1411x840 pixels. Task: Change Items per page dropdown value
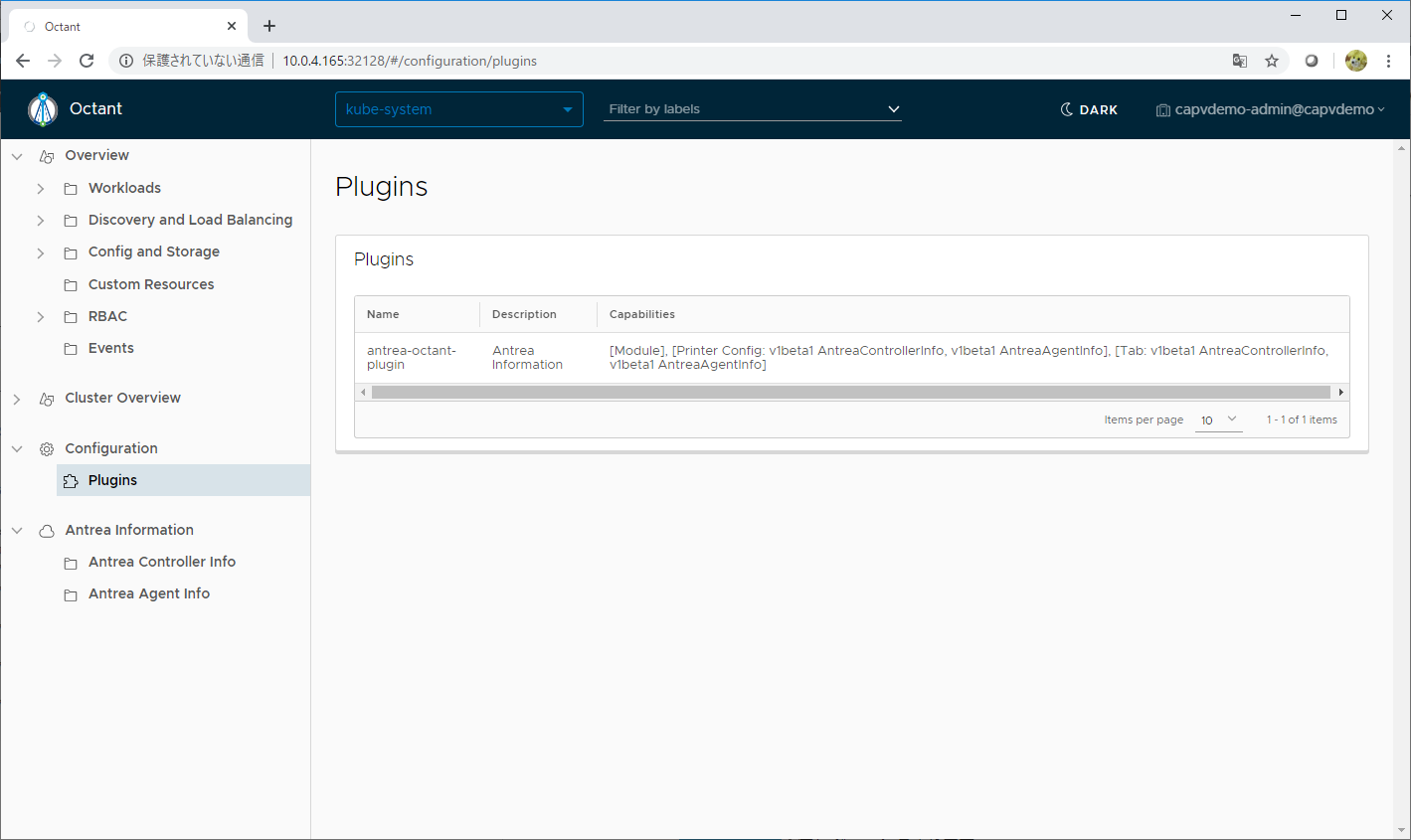(1219, 420)
